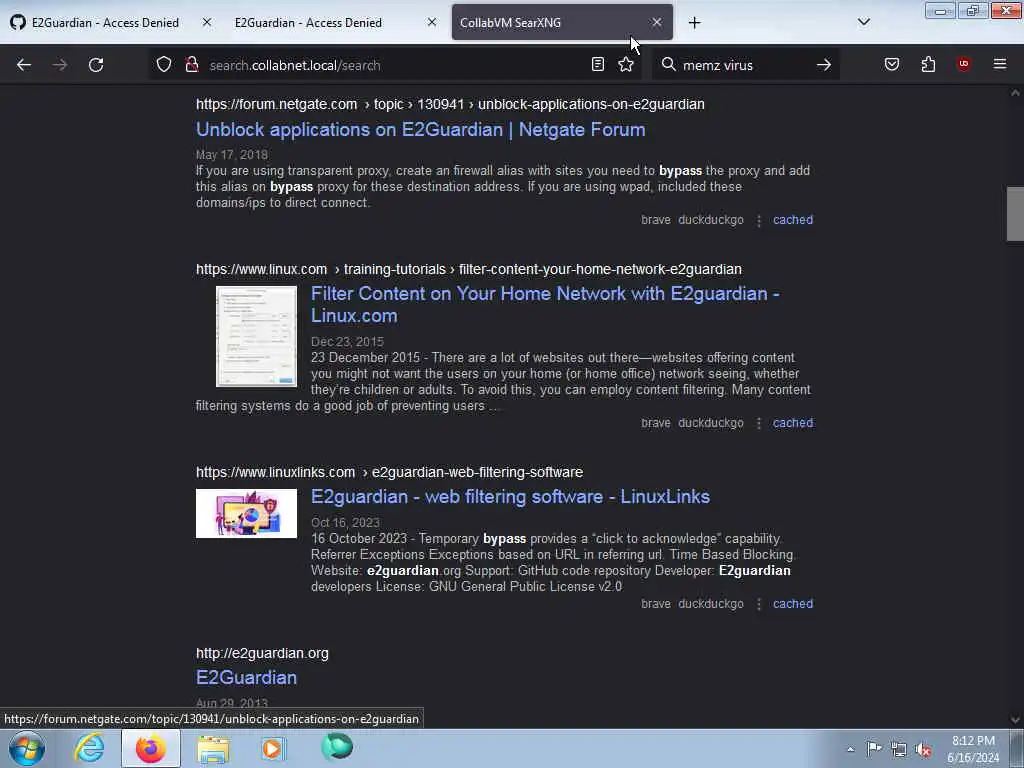Image resolution: width=1024 pixels, height=768 pixels.
Task: Expand options dots for Linux.com result
Action: [x=758, y=424]
